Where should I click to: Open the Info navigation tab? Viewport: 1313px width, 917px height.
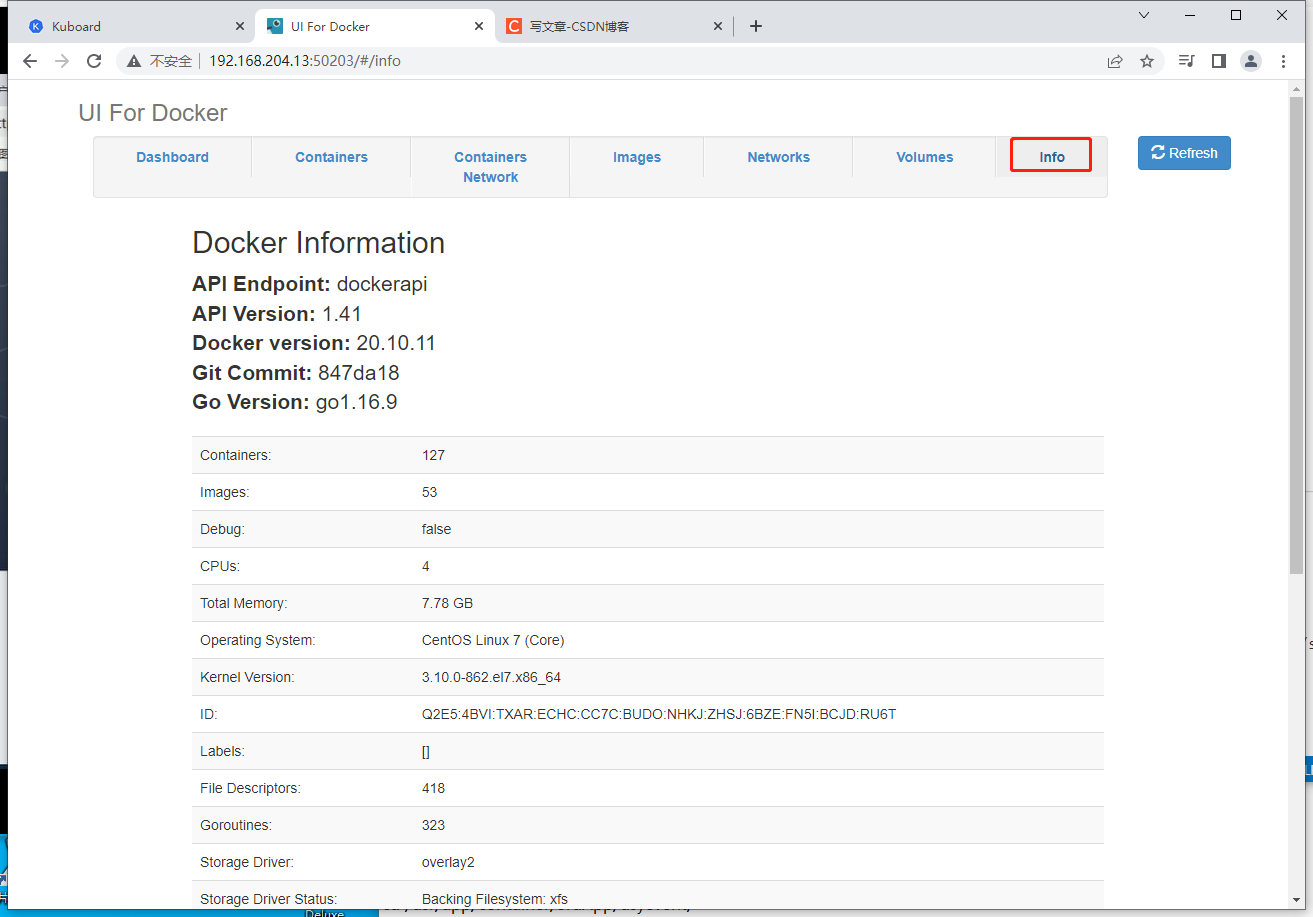point(1051,157)
